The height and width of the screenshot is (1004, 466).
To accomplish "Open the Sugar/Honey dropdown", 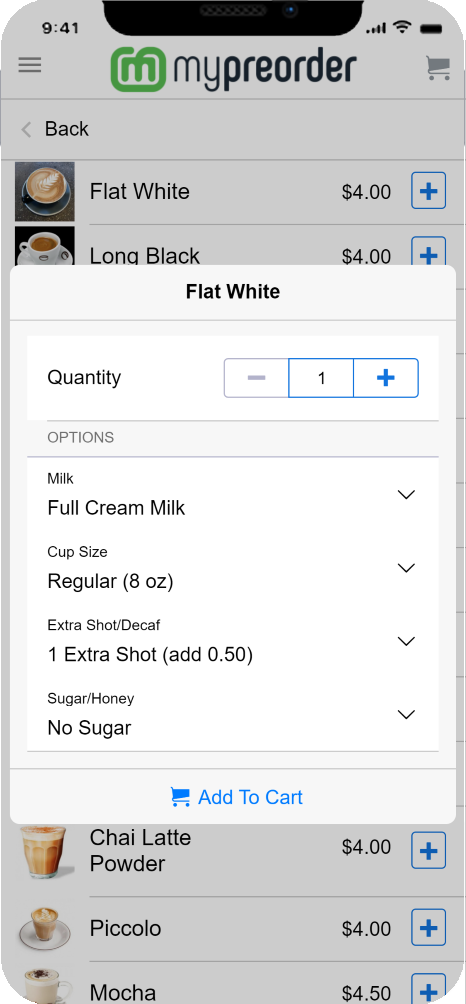I will click(233, 714).
